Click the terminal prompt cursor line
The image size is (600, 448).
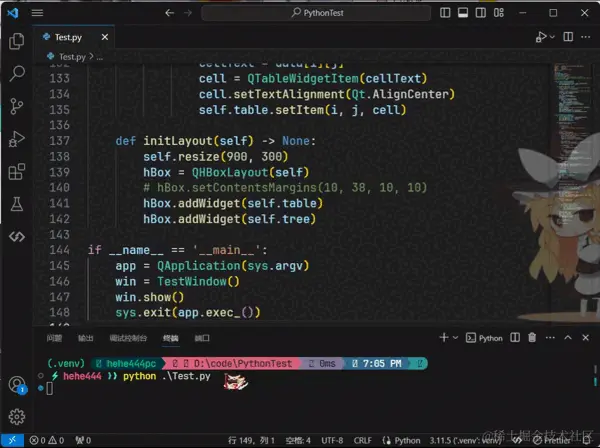50,389
